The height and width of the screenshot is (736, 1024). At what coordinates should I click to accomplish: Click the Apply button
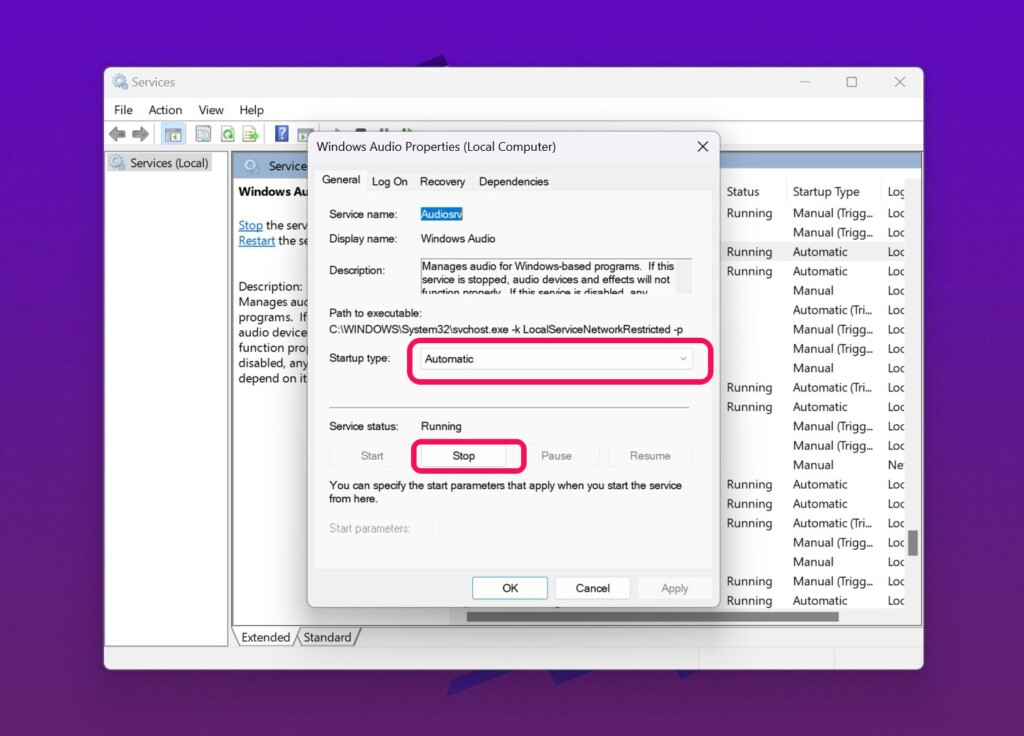pyautogui.click(x=675, y=588)
